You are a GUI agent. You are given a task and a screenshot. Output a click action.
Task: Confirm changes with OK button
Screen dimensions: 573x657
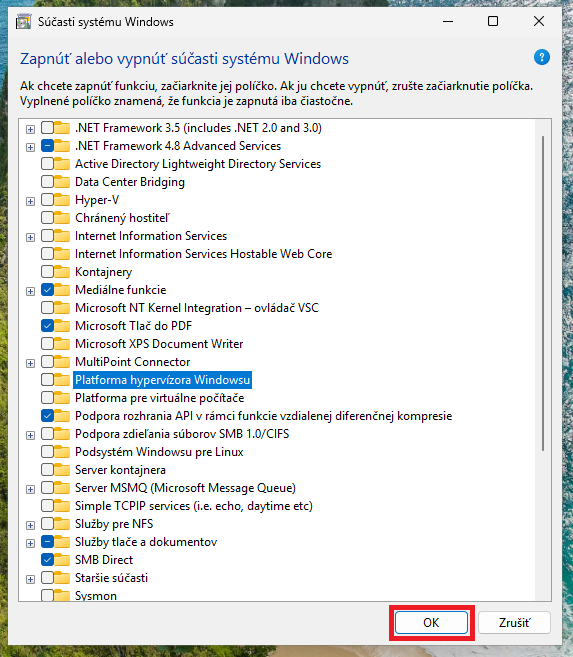coord(431,622)
